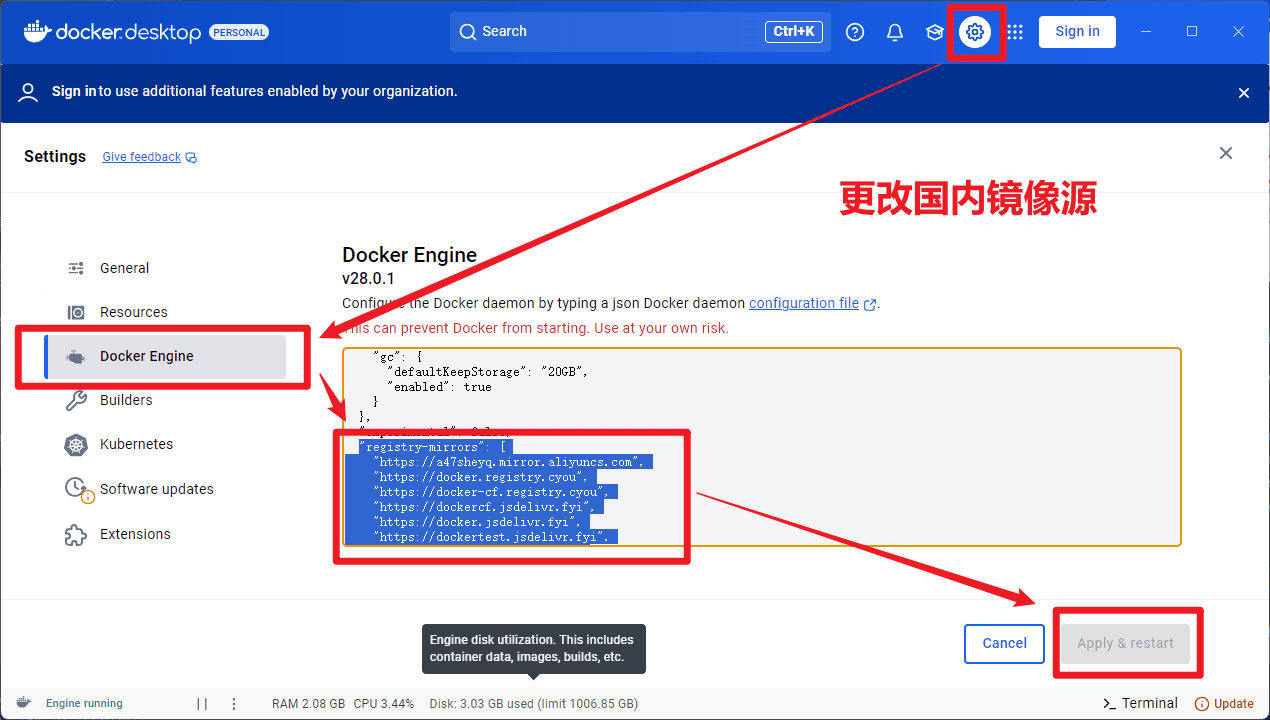Open the Terminal from the status bar
This screenshot has width=1270, height=720.
click(x=1140, y=703)
